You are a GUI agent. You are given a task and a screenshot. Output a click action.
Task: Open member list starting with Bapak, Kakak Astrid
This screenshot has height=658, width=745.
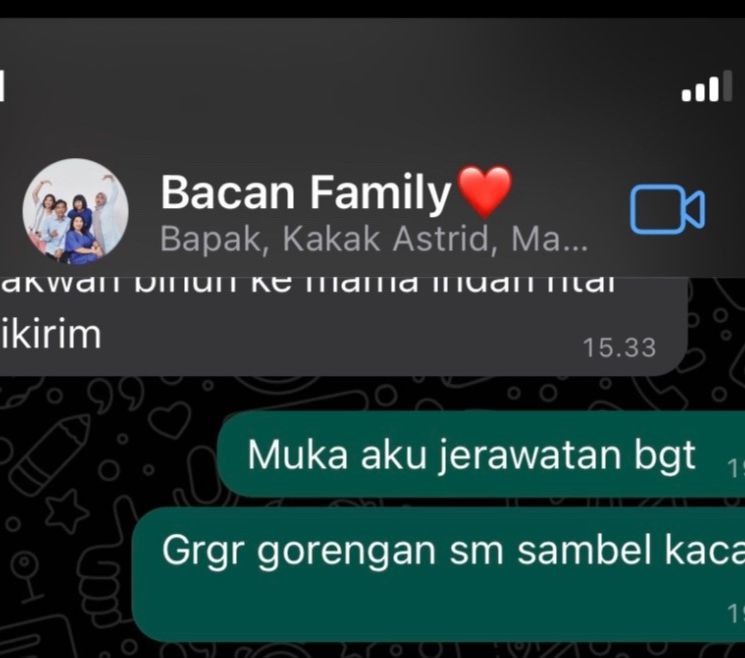374,238
